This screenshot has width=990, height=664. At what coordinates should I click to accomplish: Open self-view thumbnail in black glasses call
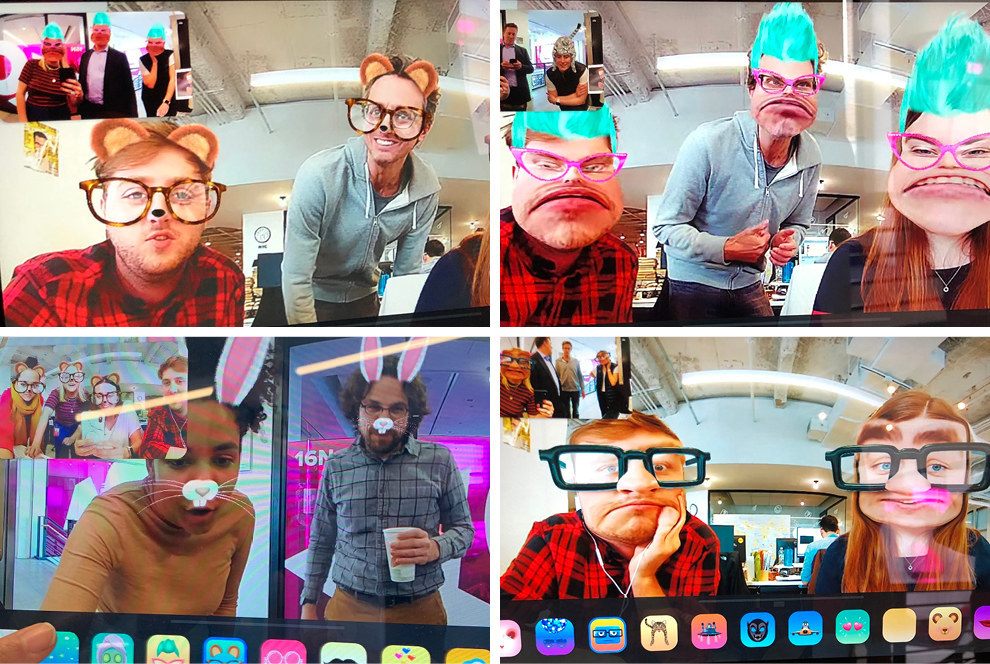pos(566,377)
